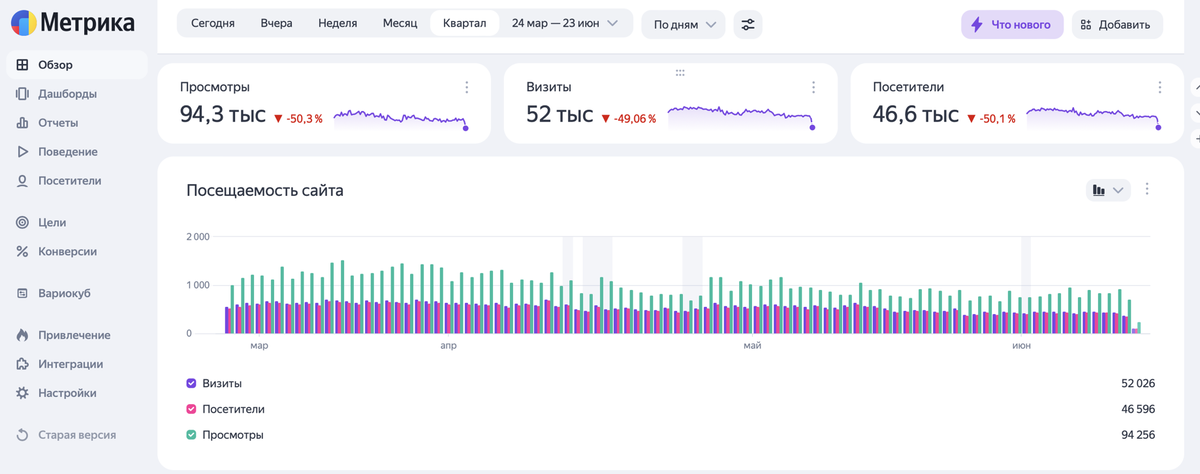The image size is (1200, 474).
Task: Open the По дням grouping dropdown
Action: (683, 24)
